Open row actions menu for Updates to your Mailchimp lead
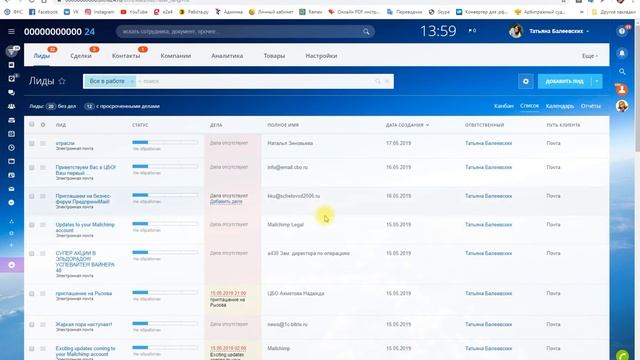This screenshot has width=640, height=360. pos(43,225)
